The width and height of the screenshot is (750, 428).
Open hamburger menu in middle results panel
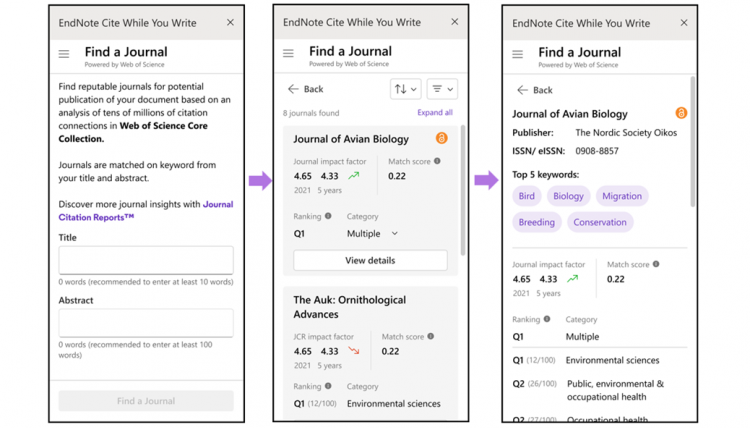point(288,53)
